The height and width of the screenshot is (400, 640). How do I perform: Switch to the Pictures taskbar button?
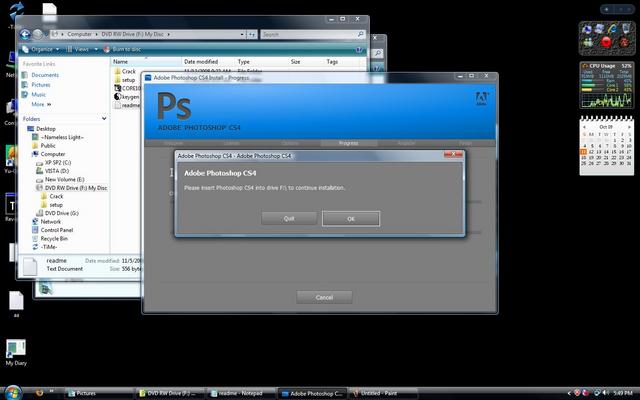(x=99, y=393)
